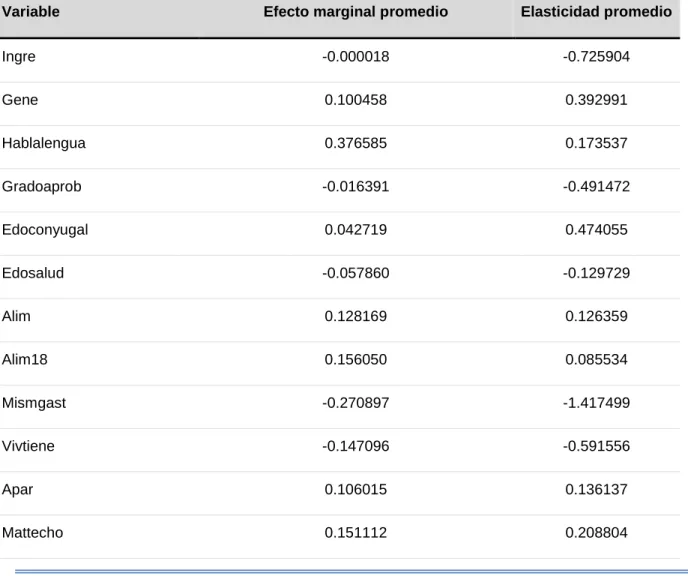Click the 'Alim' variable name

point(16,316)
